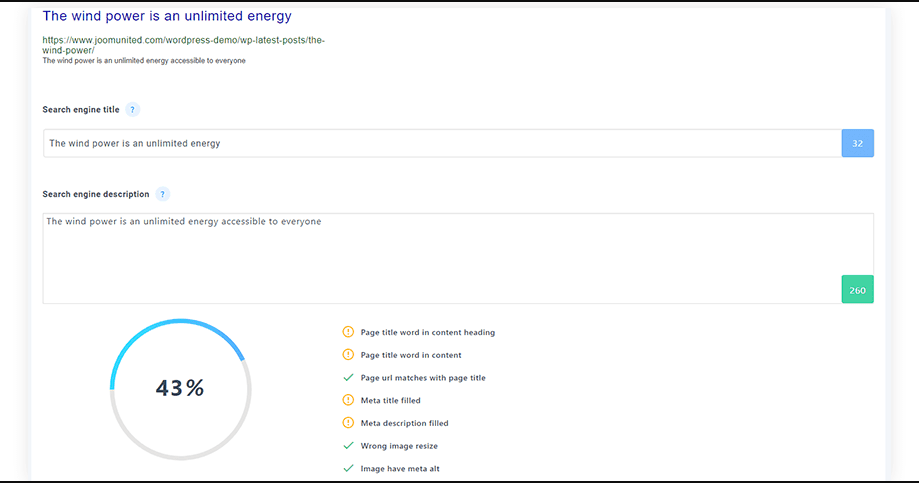The image size is (919, 483).
Task: Click warning icon for Page title word in content
Action: click(348, 355)
